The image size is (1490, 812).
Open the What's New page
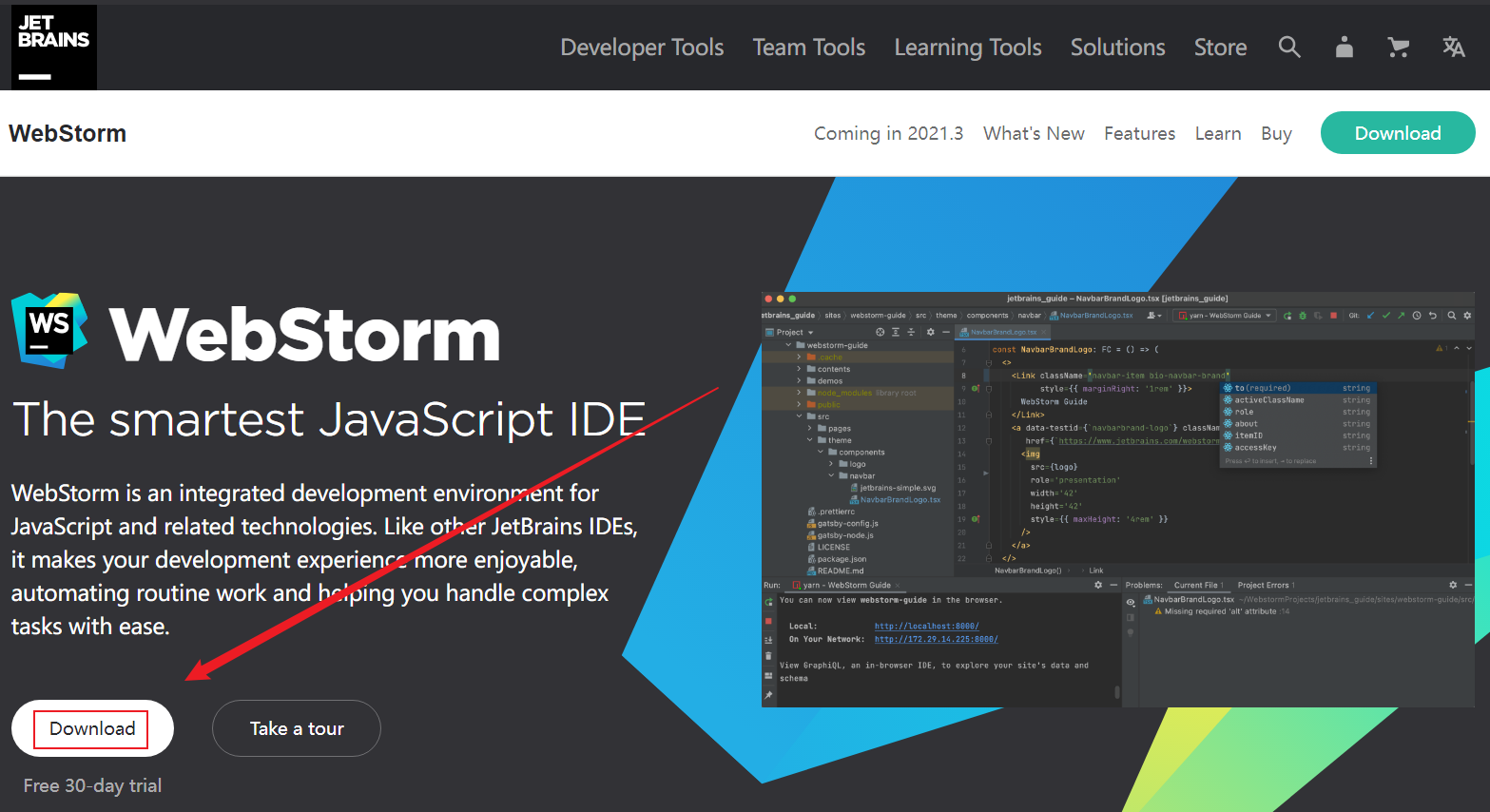tap(1034, 134)
